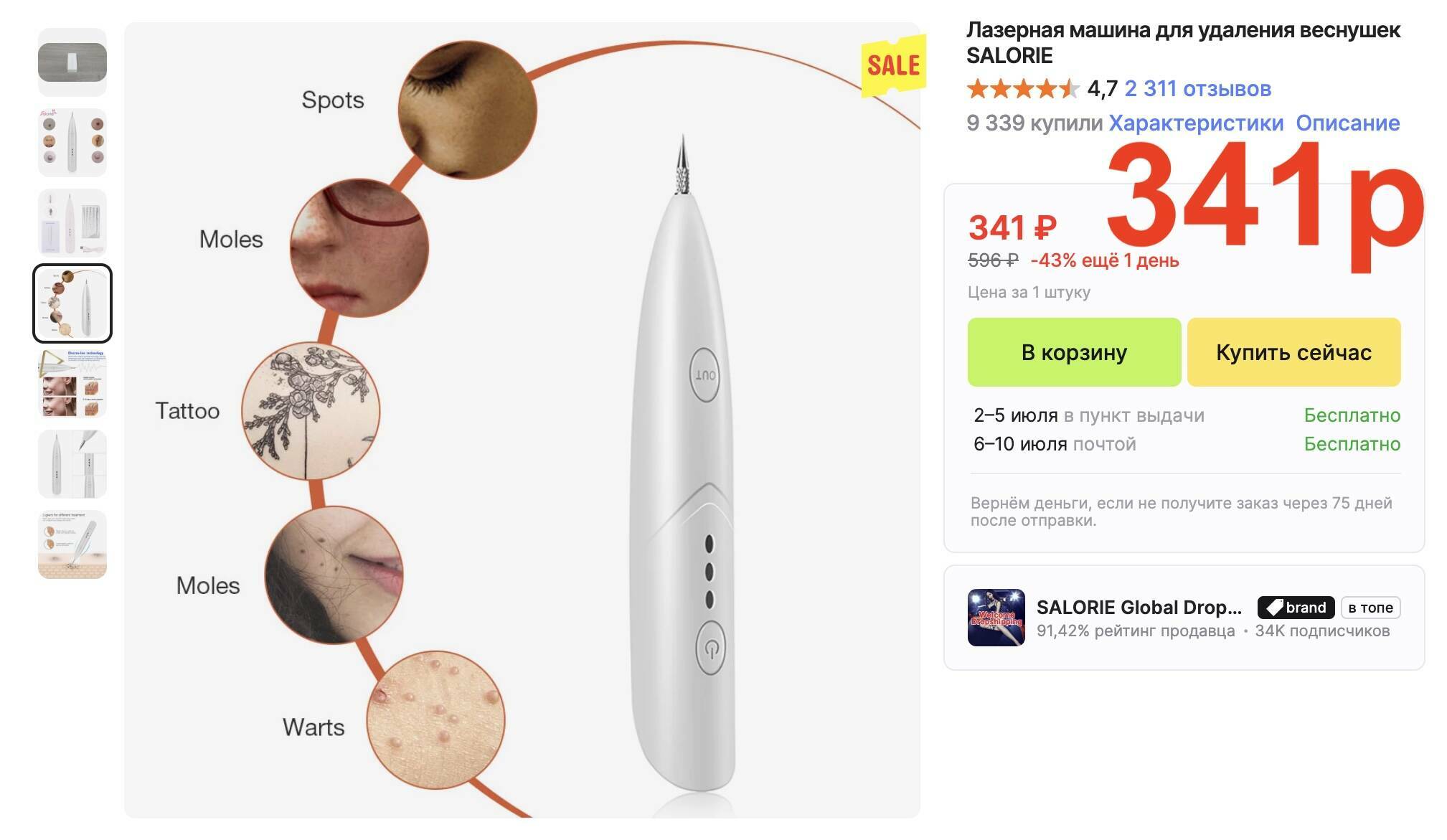
Task: Select the third thumbnail showing package contents
Action: [72, 223]
